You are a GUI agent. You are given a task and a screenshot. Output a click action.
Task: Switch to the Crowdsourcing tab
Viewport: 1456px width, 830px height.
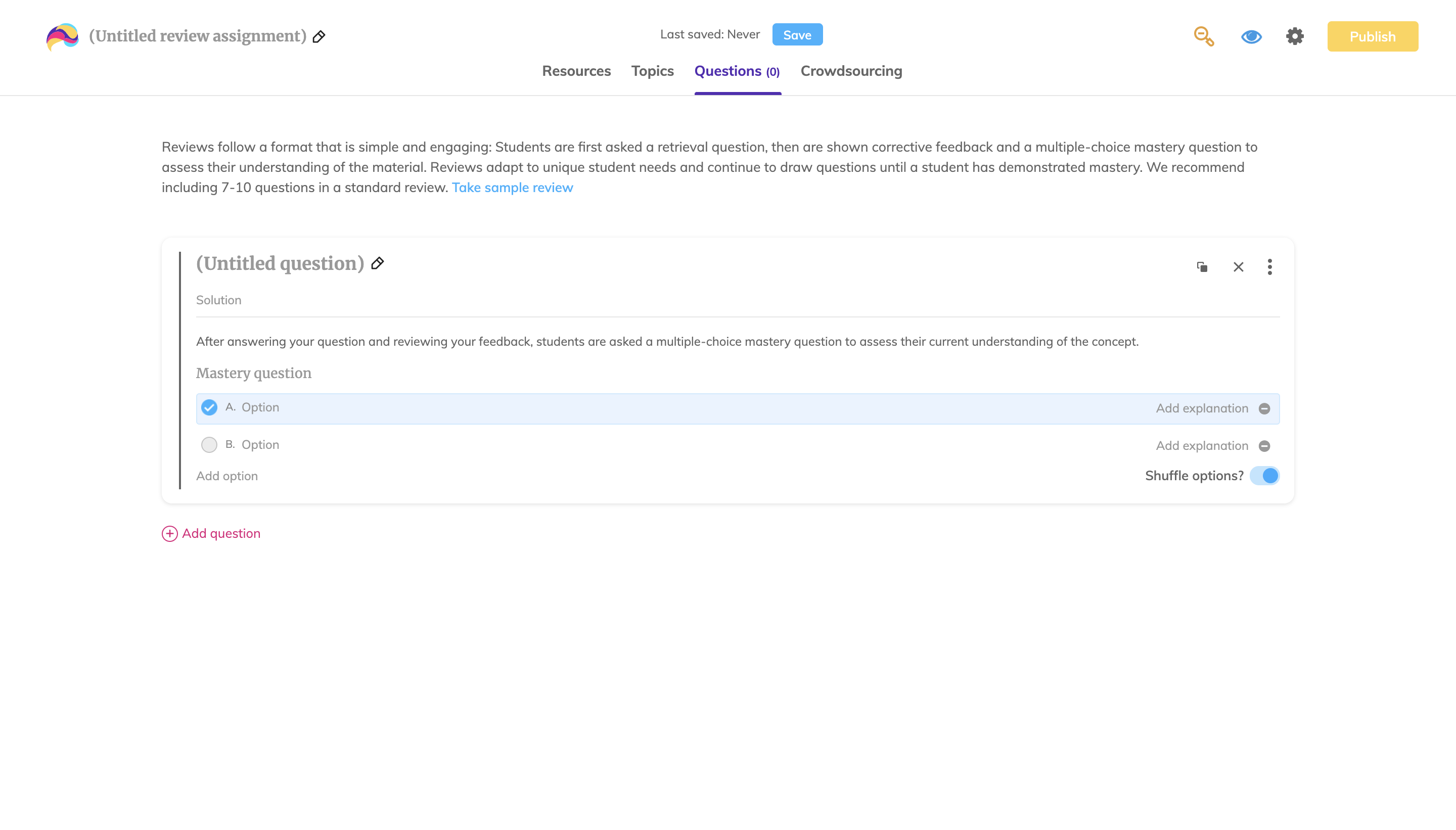pyautogui.click(x=850, y=71)
